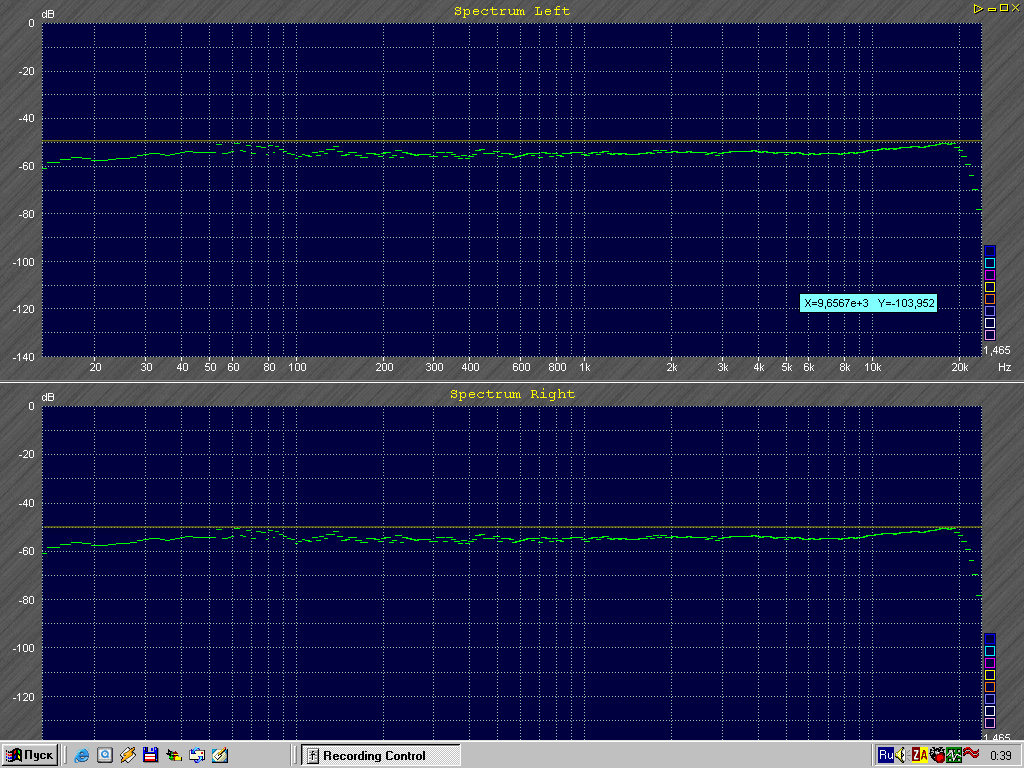Click the Spectrum Right panel title
The height and width of the screenshot is (768, 1024).
click(512, 394)
